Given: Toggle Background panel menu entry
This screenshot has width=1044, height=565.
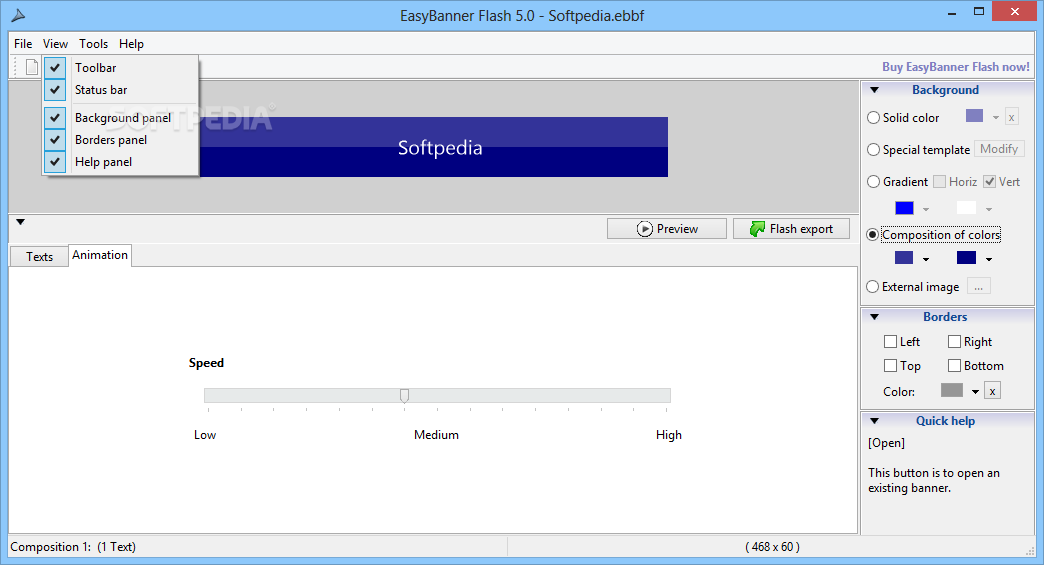Looking at the screenshot, I should (x=120, y=118).
